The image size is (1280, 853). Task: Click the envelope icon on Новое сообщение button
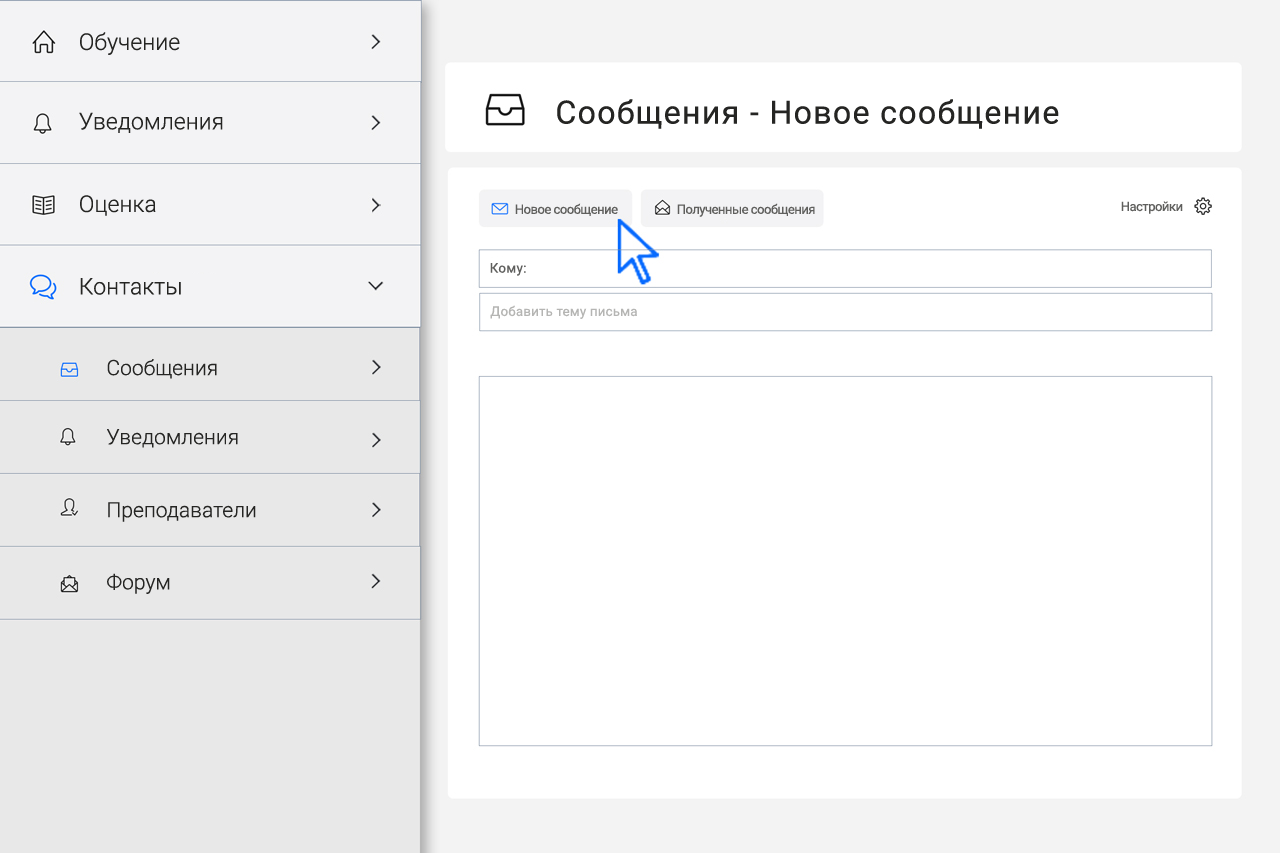click(499, 209)
